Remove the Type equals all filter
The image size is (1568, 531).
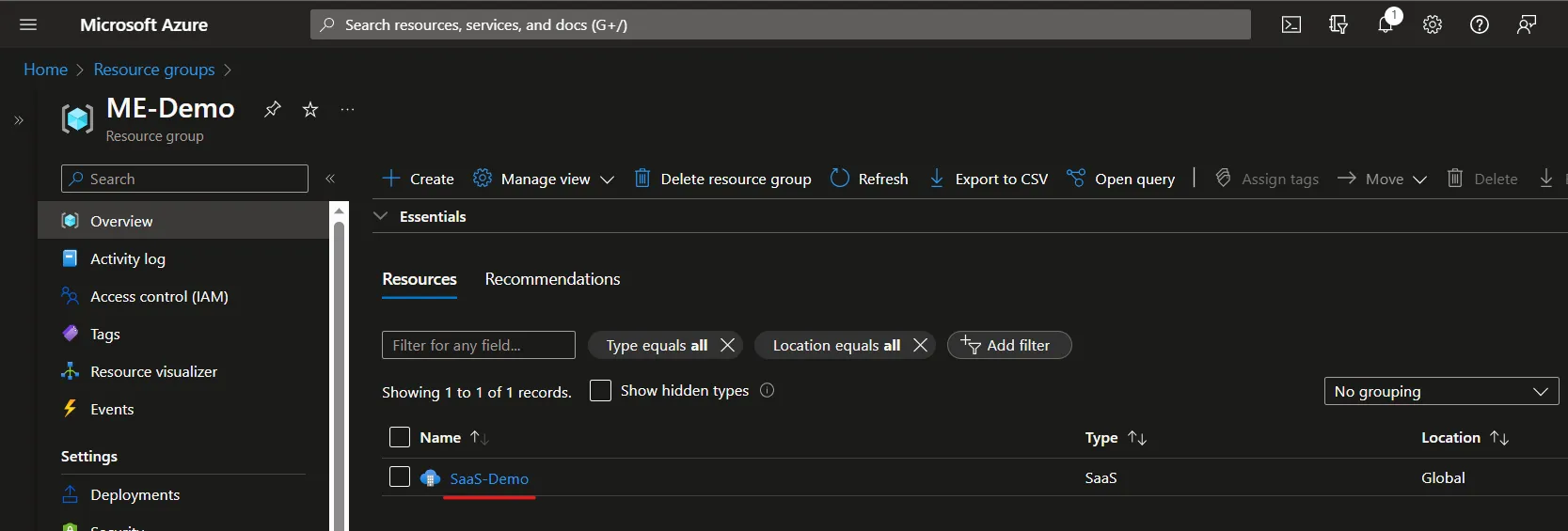[x=727, y=345]
